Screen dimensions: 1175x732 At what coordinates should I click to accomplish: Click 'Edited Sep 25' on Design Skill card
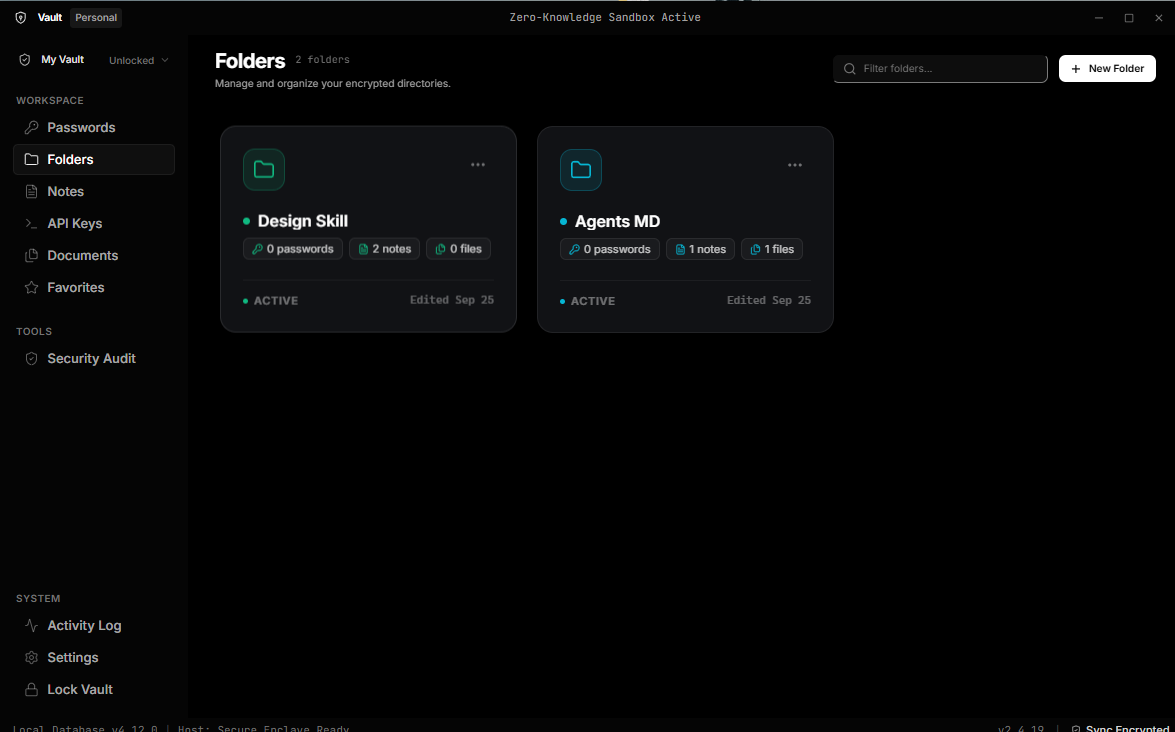[452, 300]
